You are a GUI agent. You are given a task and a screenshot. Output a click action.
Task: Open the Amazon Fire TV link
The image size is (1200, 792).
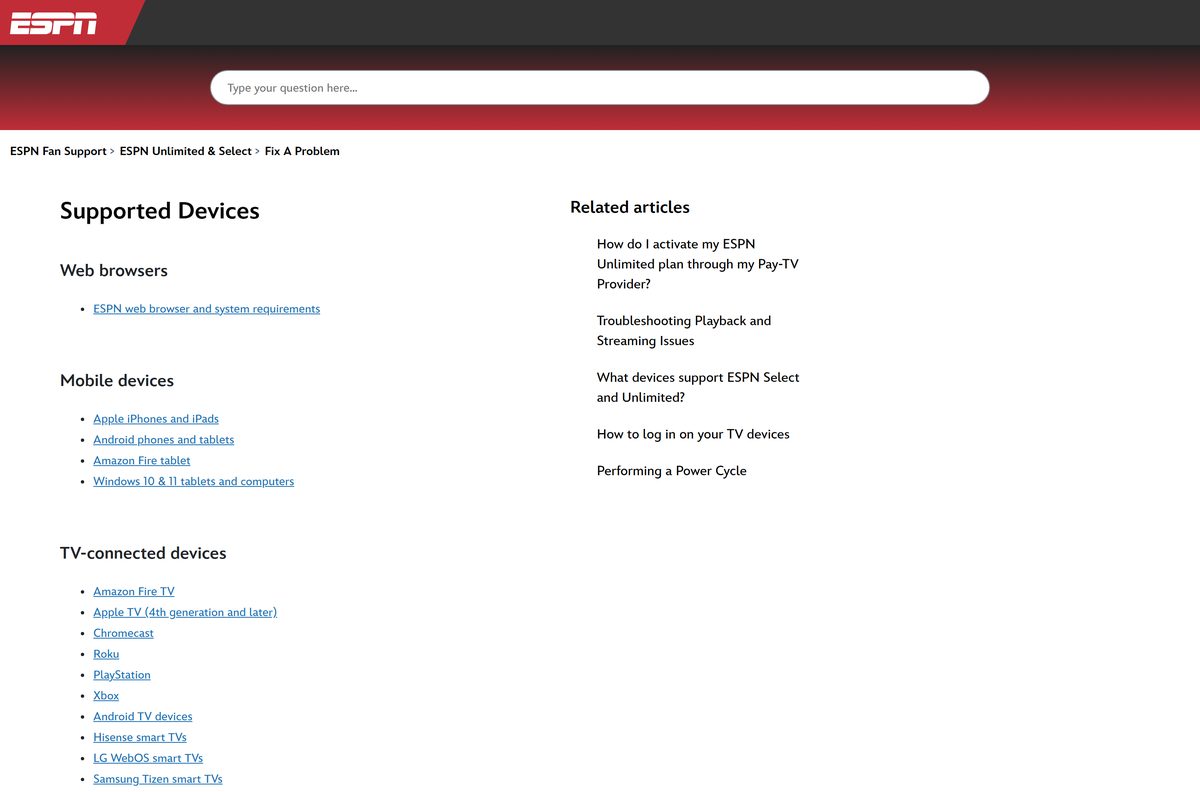coord(134,592)
